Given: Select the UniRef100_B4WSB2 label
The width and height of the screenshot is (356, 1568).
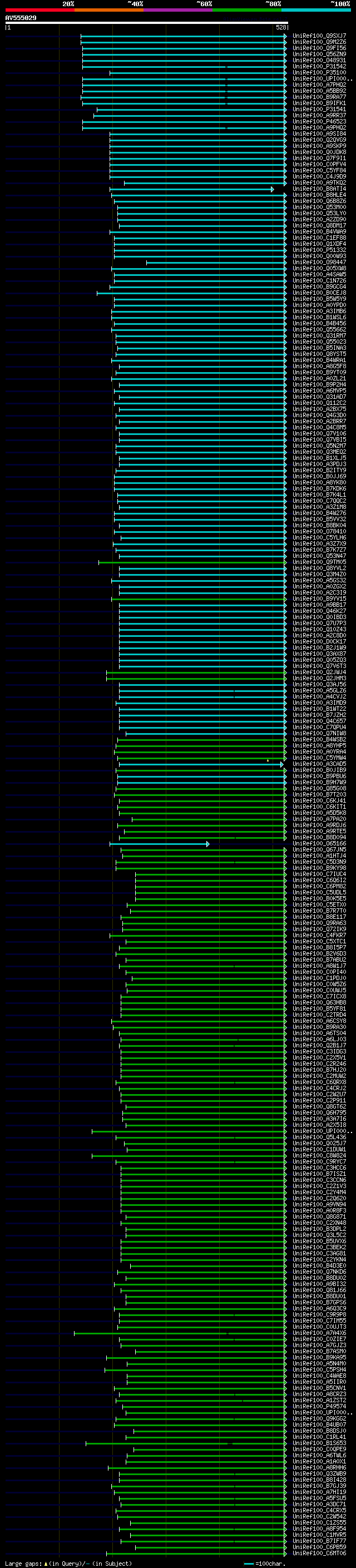Looking at the screenshot, I should (319, 740).
